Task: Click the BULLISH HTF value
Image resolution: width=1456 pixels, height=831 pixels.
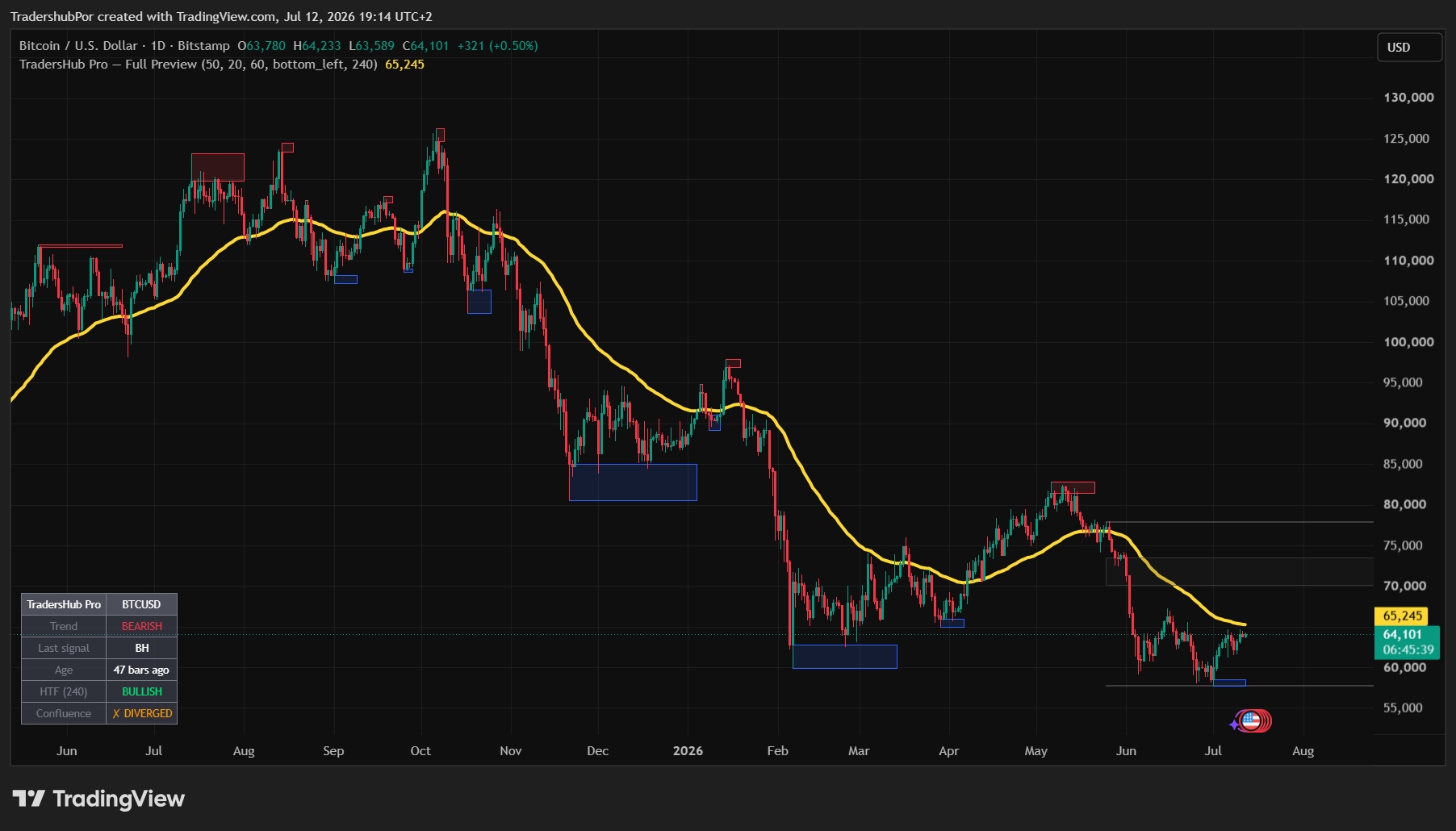Action: (x=141, y=691)
